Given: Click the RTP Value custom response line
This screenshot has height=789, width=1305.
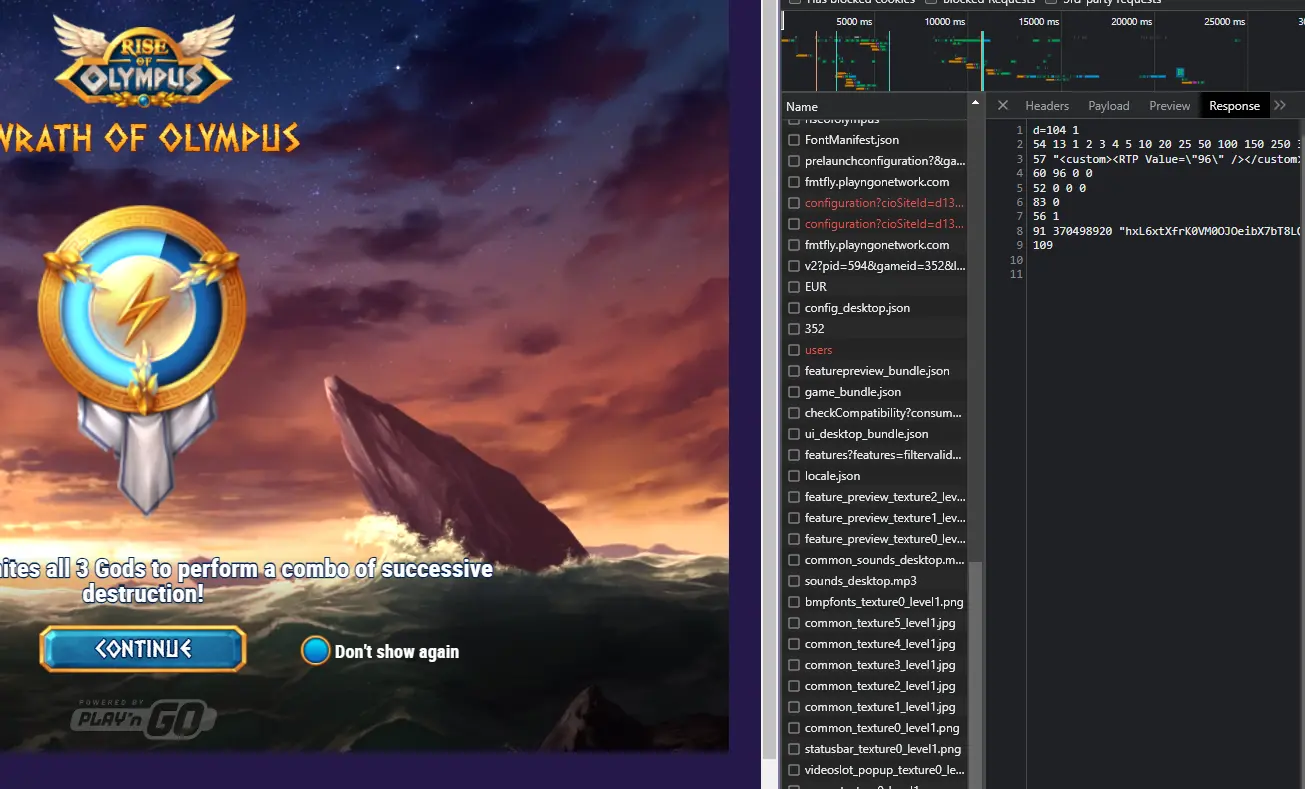Looking at the screenshot, I should coord(1168,159).
